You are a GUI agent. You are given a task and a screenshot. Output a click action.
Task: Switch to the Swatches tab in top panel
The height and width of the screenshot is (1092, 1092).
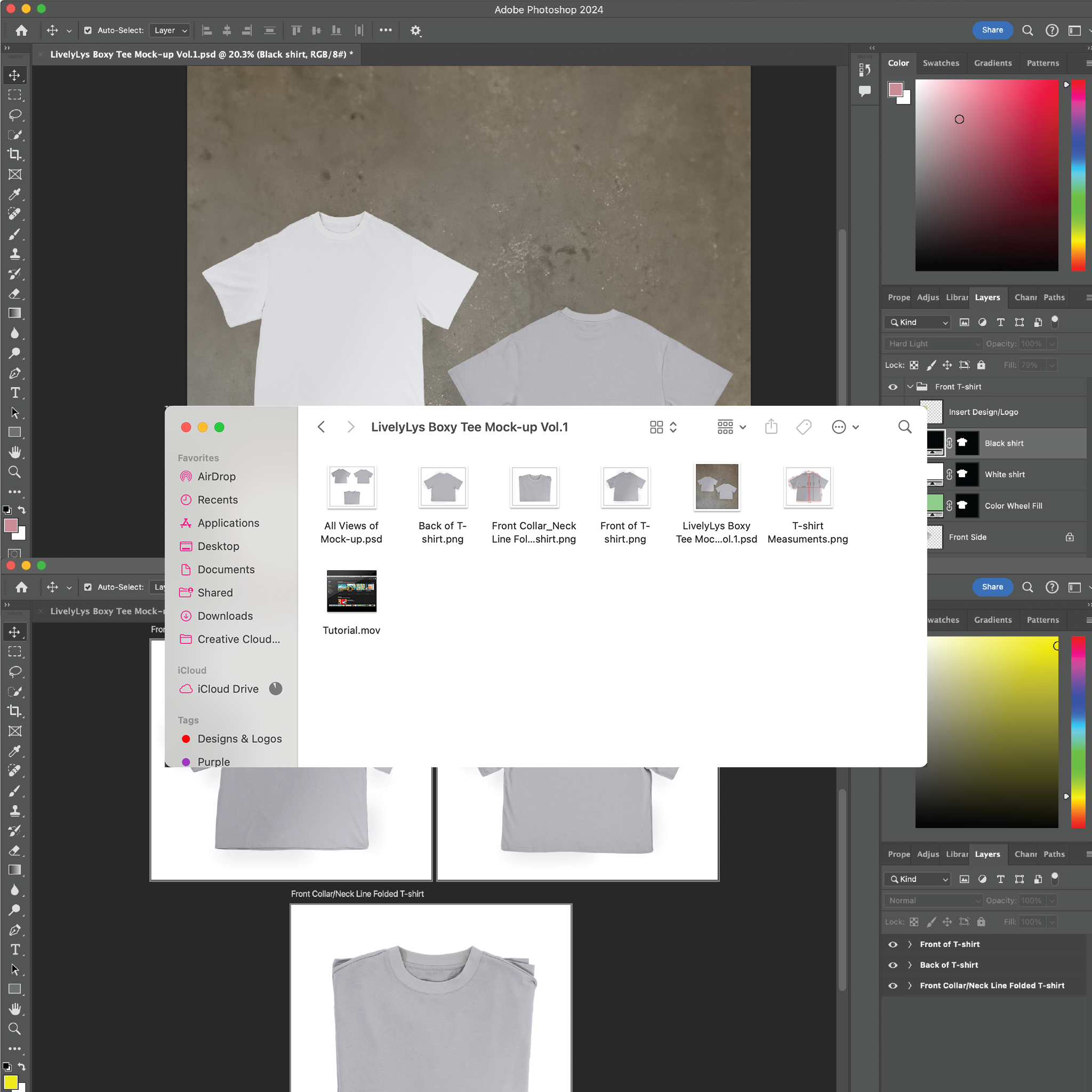coord(941,63)
